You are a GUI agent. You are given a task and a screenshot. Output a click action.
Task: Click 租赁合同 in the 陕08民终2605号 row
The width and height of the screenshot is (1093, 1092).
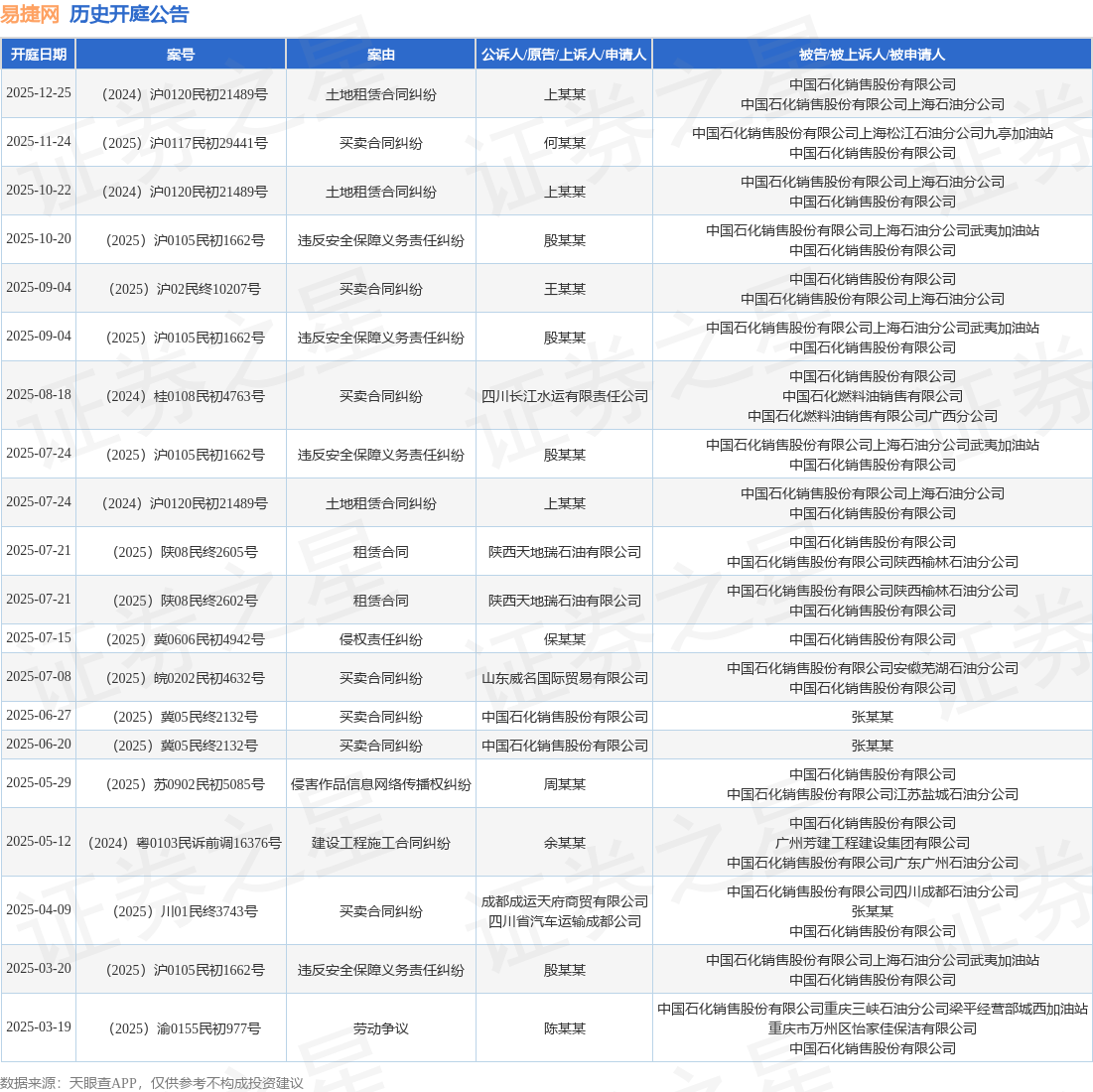pos(380,553)
